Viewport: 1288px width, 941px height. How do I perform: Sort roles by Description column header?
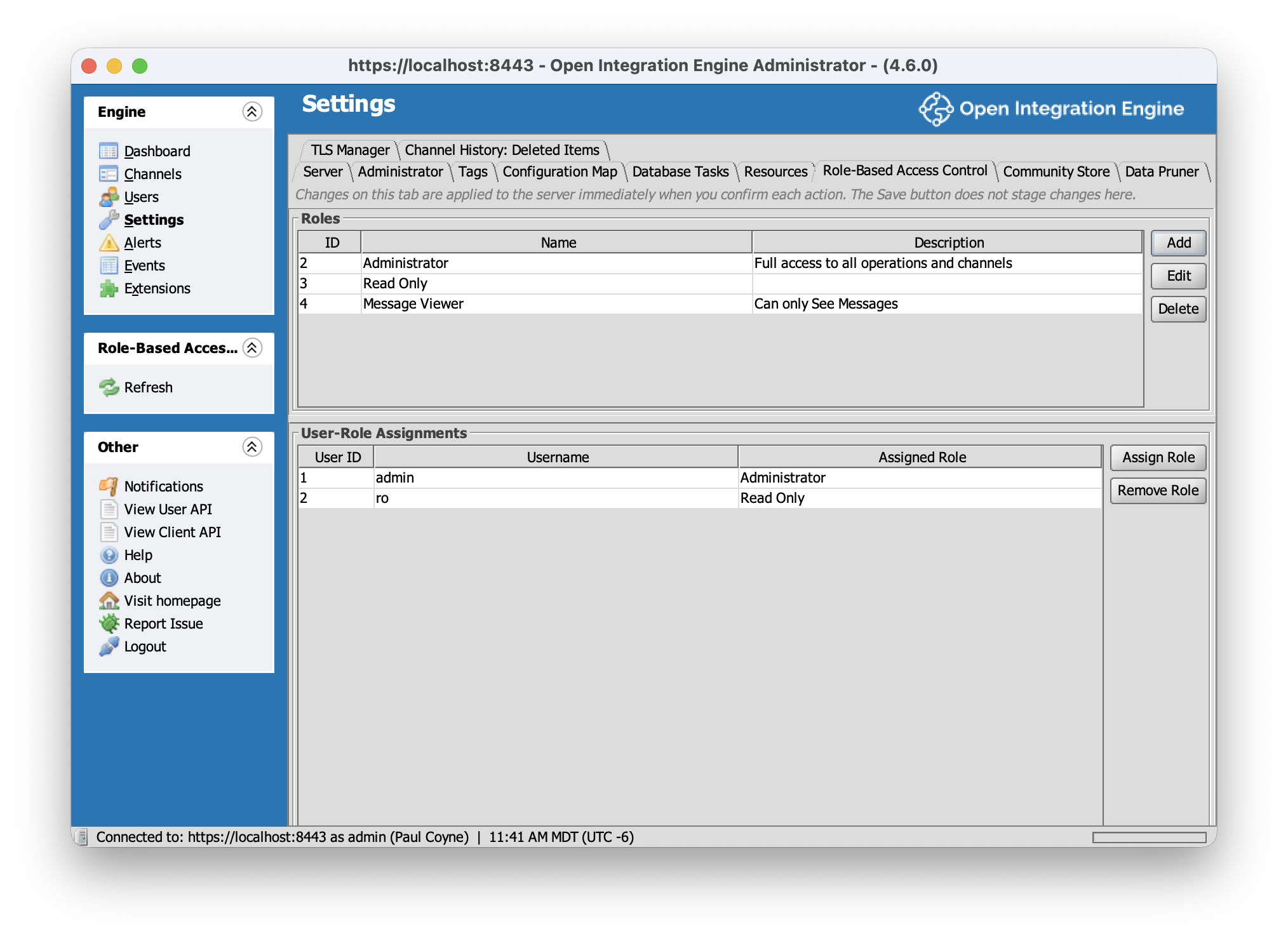[x=948, y=243]
